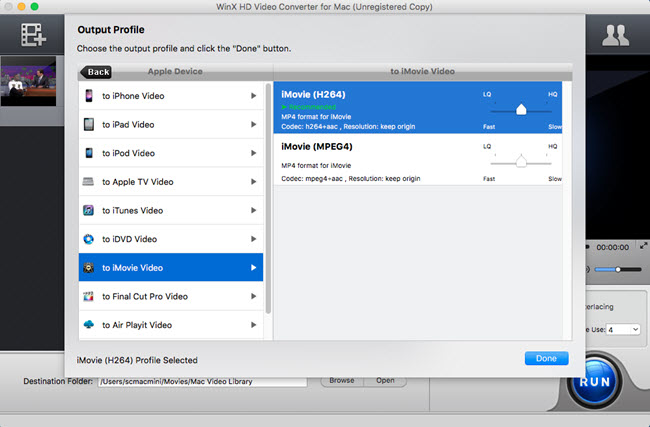Click the device list scrollbar
Viewport: 650px width, 427px height.
tap(268, 199)
